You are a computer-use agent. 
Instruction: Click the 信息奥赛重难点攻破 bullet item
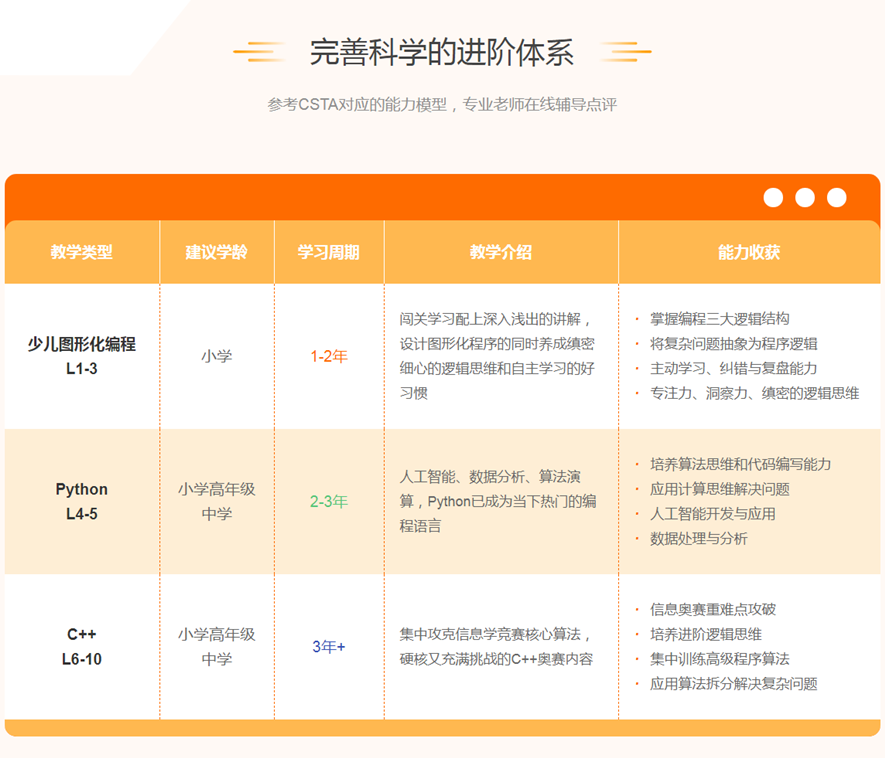click(712, 609)
